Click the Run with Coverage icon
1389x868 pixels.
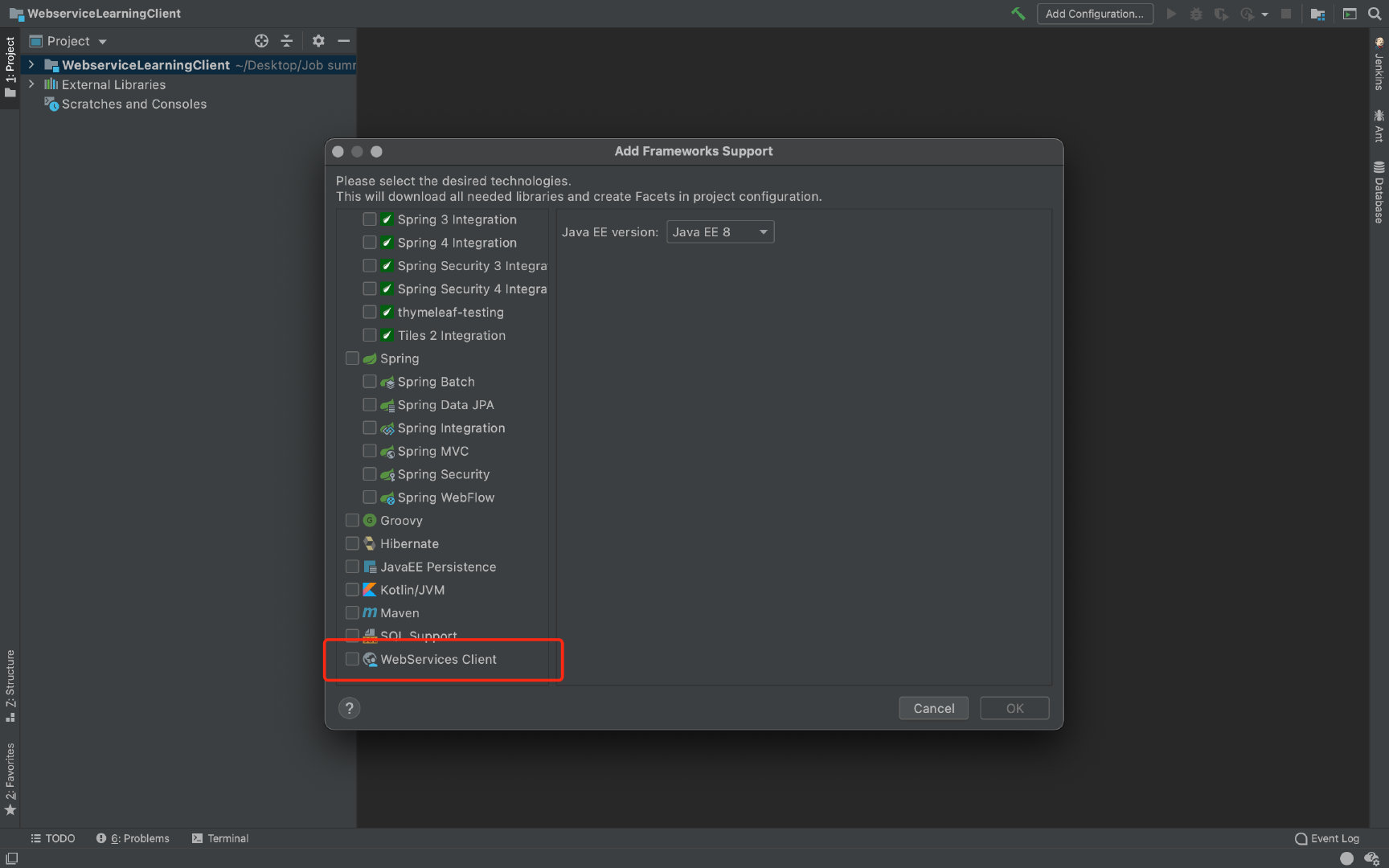coord(1221,14)
